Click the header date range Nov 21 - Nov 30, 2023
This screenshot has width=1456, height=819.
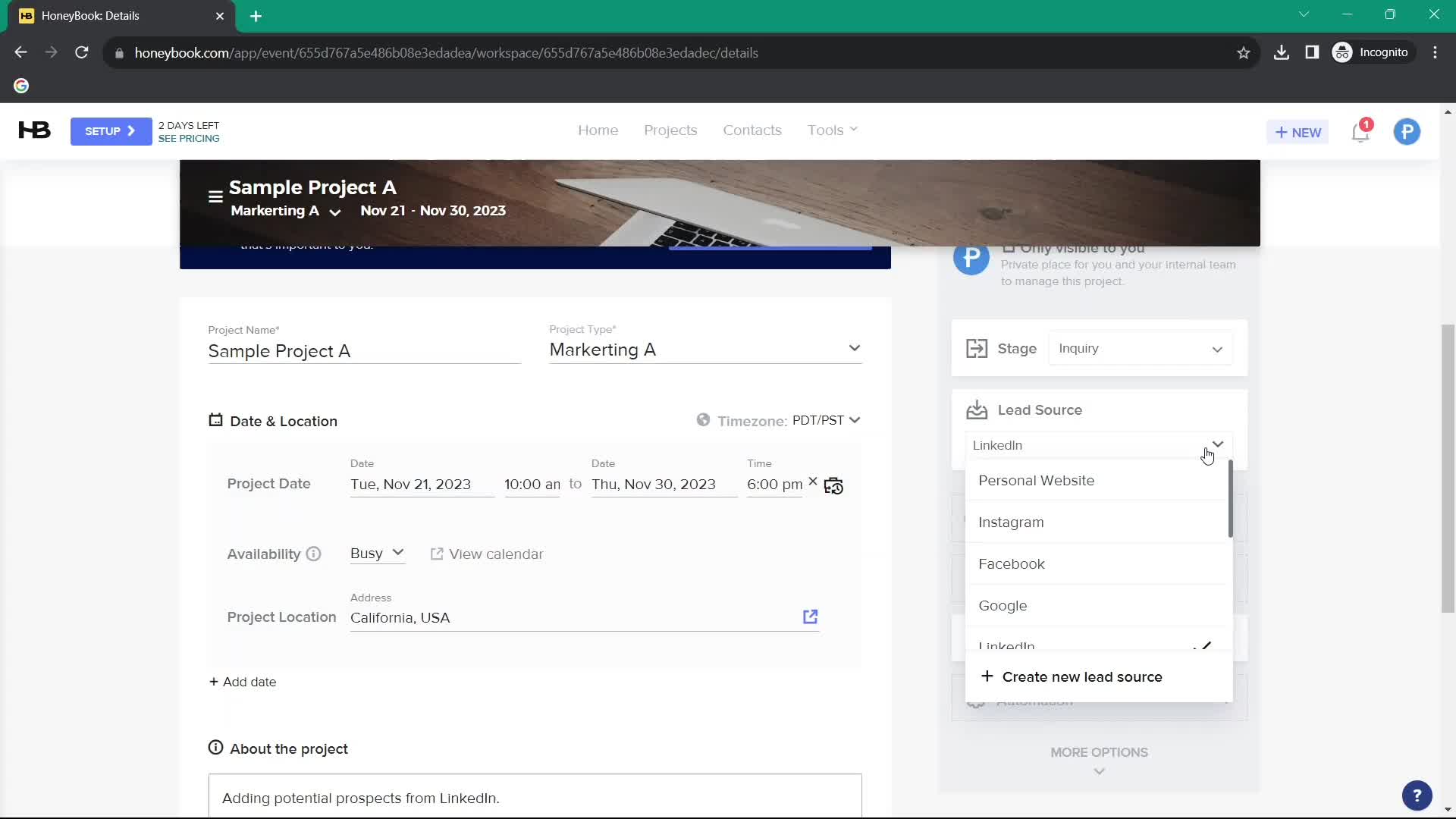click(432, 211)
